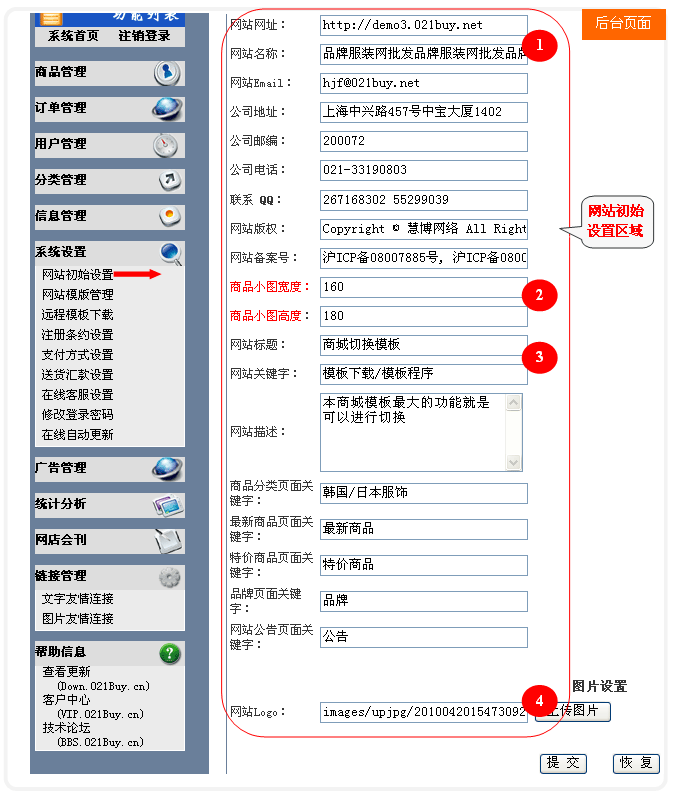The width and height of the screenshot is (674, 795).
Task: Open 图片友情连接 link
Action: click(78, 619)
